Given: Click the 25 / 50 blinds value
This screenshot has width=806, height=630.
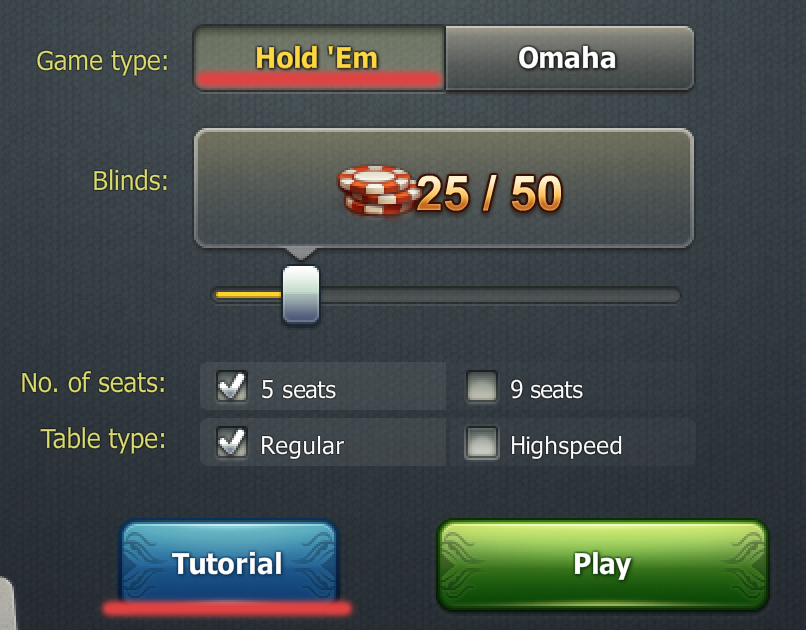Looking at the screenshot, I should coord(489,194).
